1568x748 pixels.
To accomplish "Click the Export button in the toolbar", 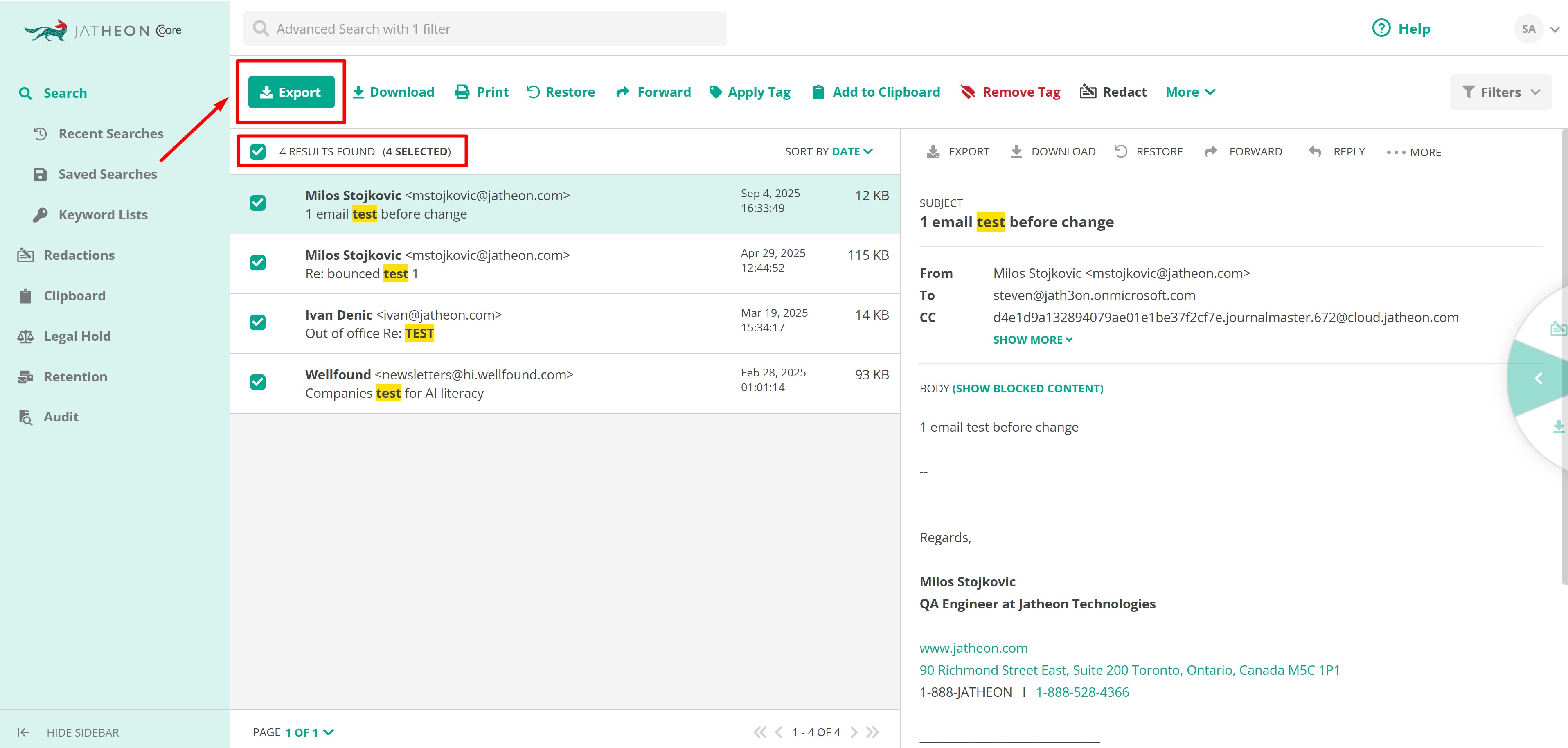I will pyautogui.click(x=291, y=92).
